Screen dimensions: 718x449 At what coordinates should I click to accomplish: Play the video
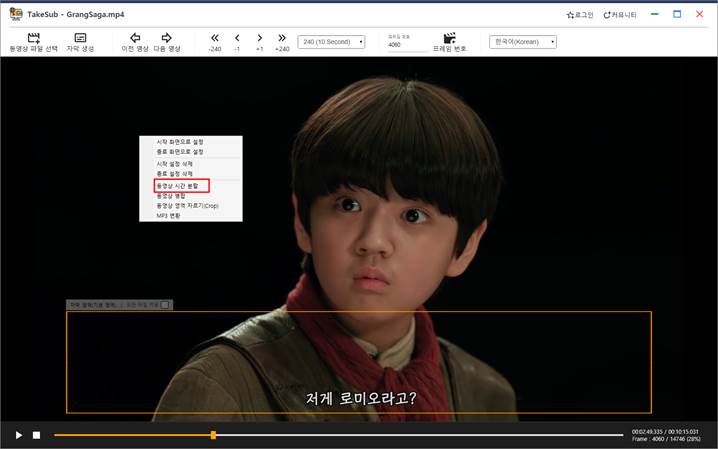pyautogui.click(x=19, y=435)
